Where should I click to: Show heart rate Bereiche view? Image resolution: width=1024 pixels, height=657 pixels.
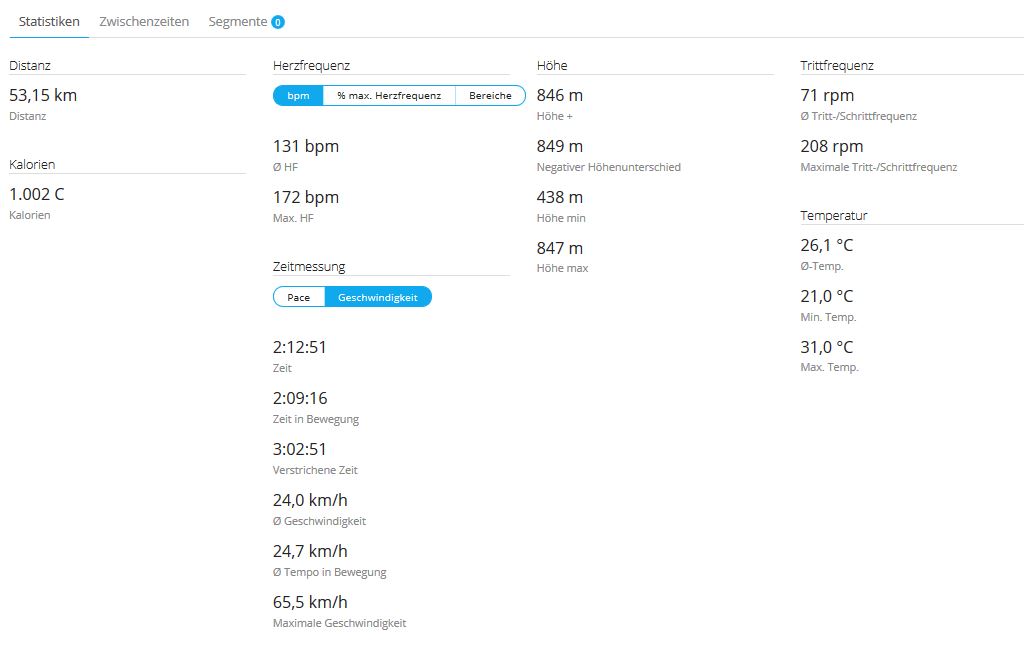(x=490, y=95)
